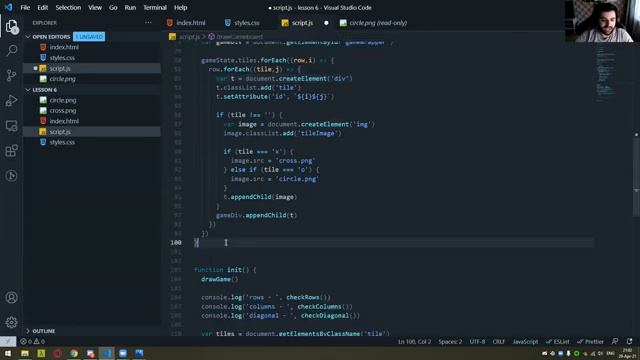Click the errors and warnings status indicator
This screenshot has height=360, width=640.
click(32, 341)
